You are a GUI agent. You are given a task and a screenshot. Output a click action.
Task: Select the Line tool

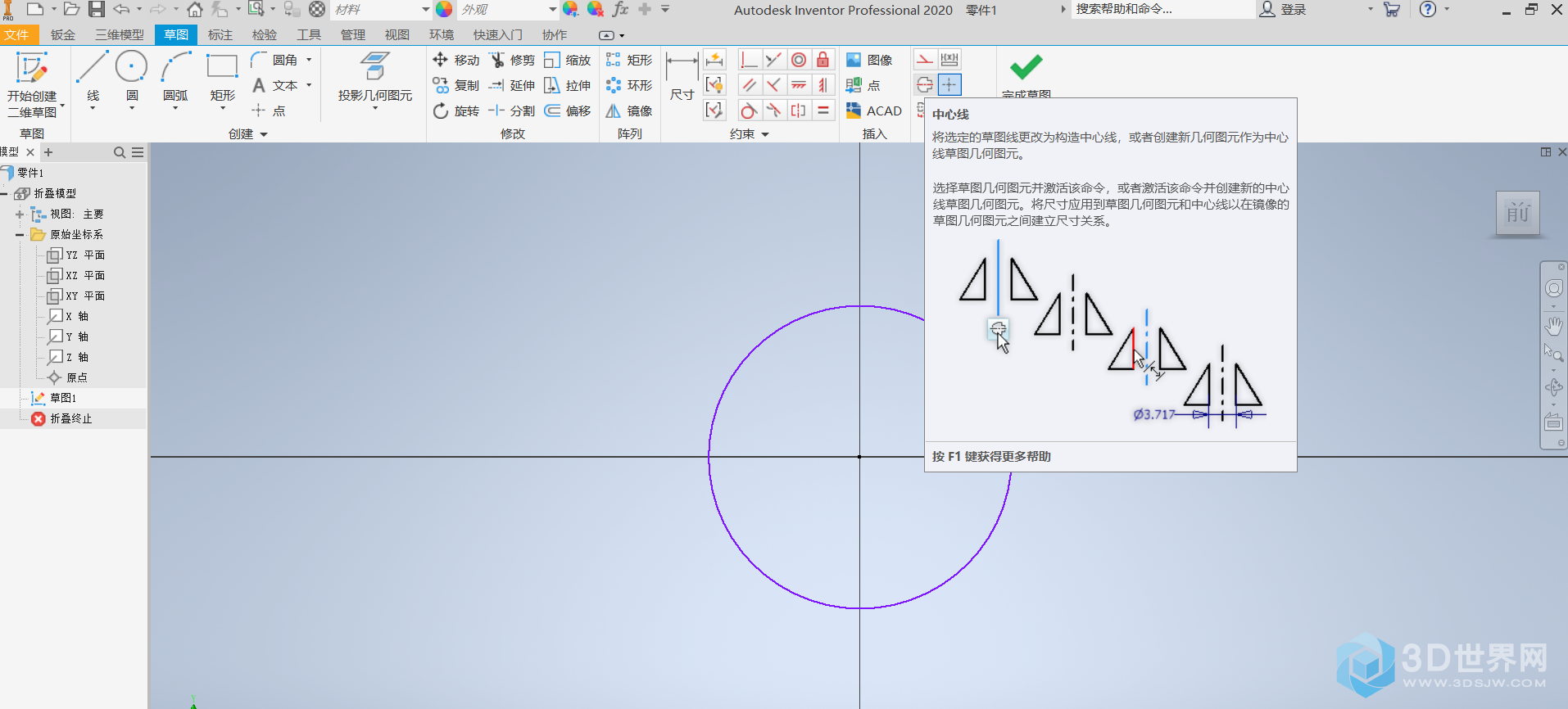point(93,79)
